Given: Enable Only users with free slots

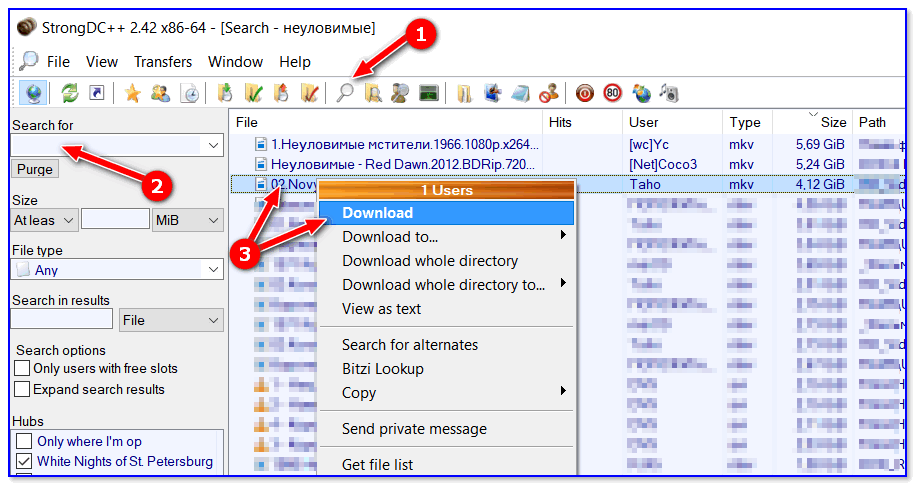Looking at the screenshot, I should pyautogui.click(x=22, y=369).
